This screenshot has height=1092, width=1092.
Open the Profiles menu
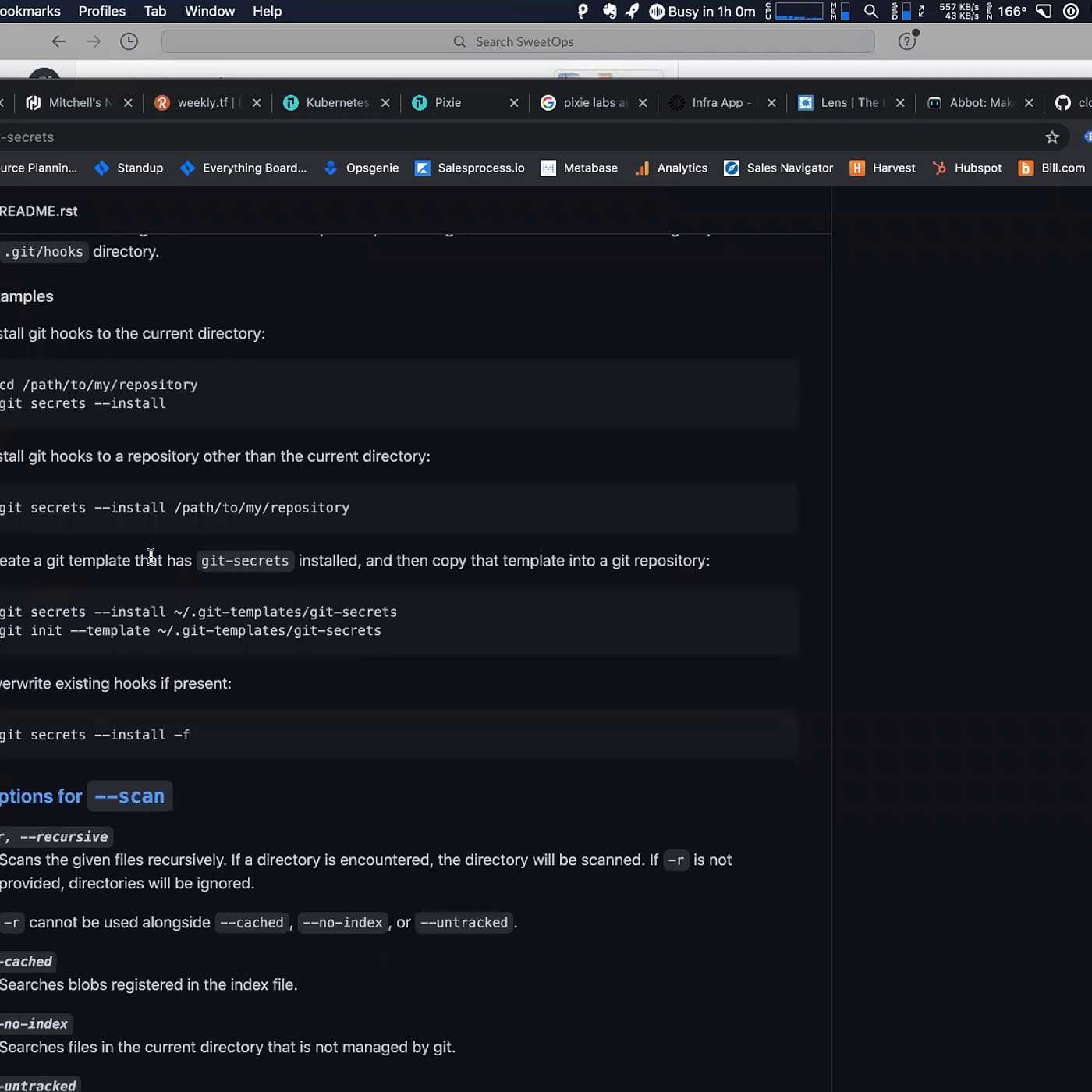tap(101, 11)
